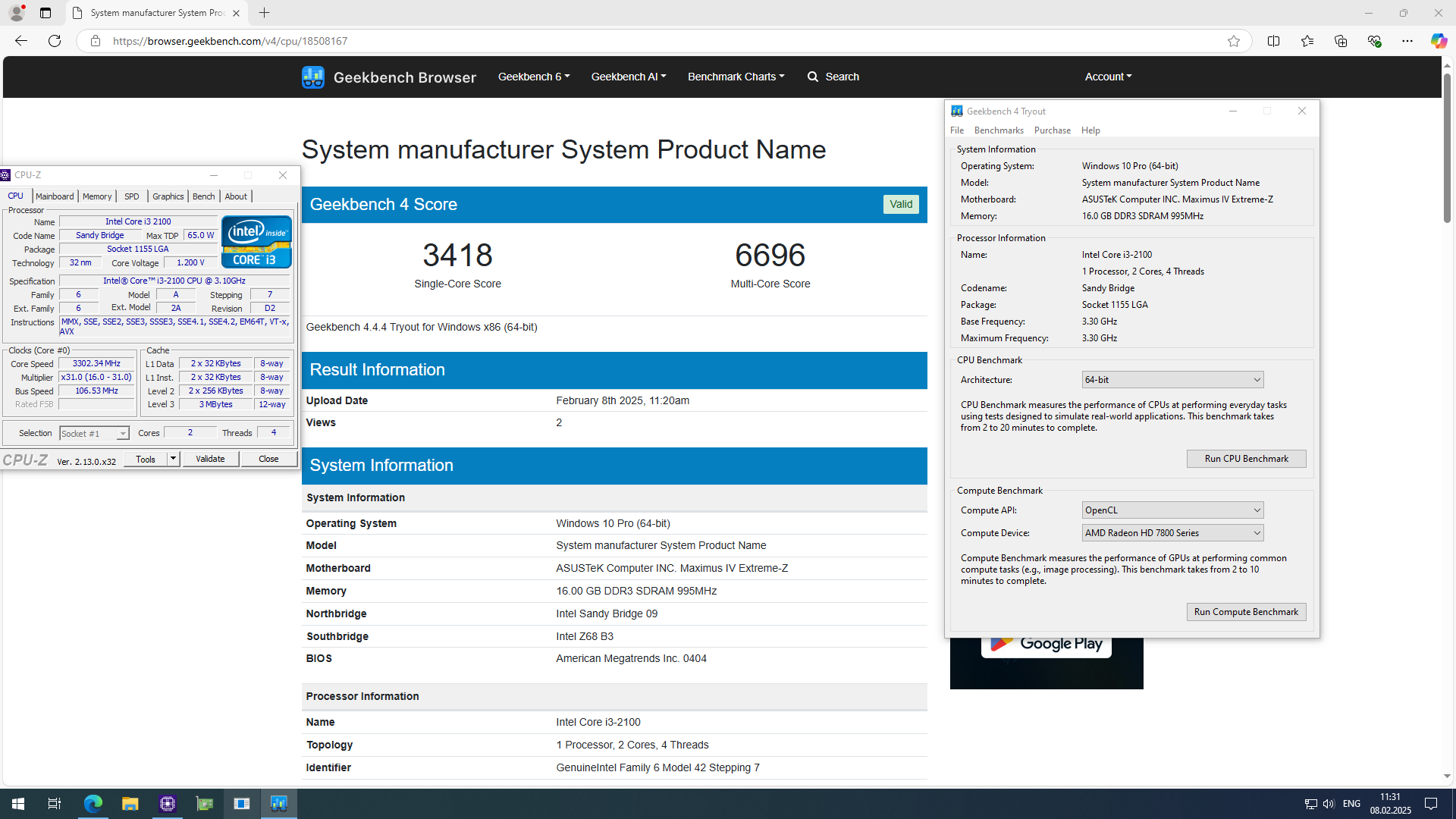Switch to CPU-Z taskbar icon
The width and height of the screenshot is (1456, 819).
click(x=167, y=804)
